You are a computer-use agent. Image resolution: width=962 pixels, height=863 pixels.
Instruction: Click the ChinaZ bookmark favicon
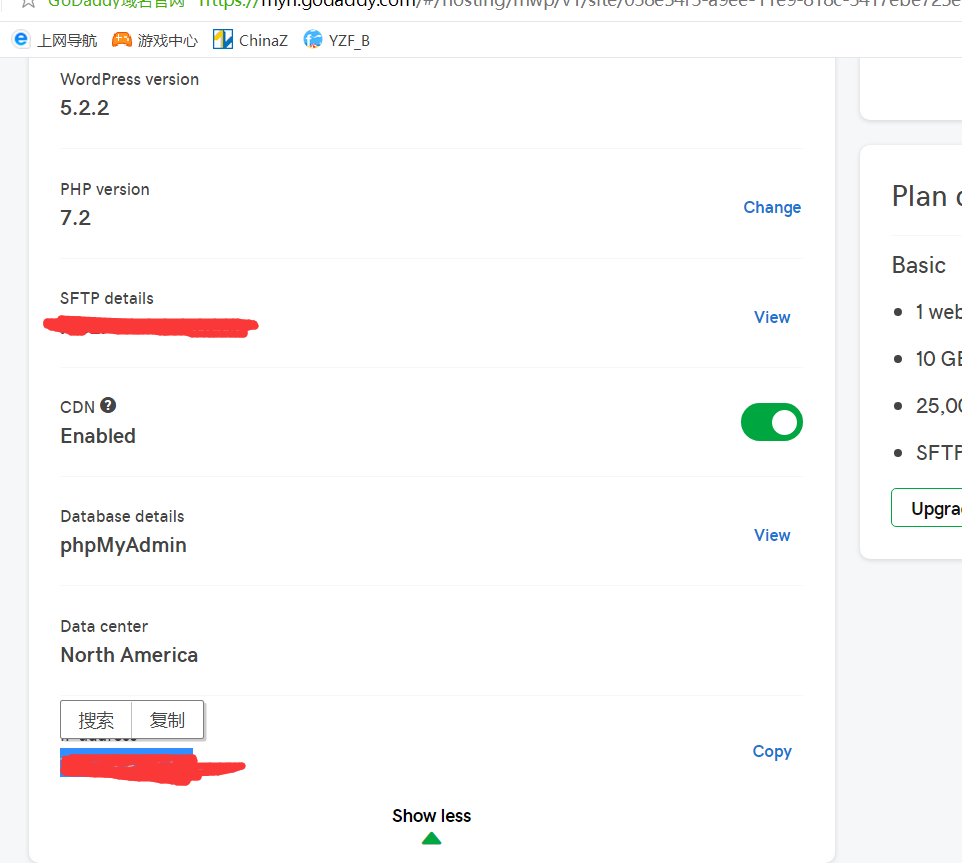(x=223, y=40)
